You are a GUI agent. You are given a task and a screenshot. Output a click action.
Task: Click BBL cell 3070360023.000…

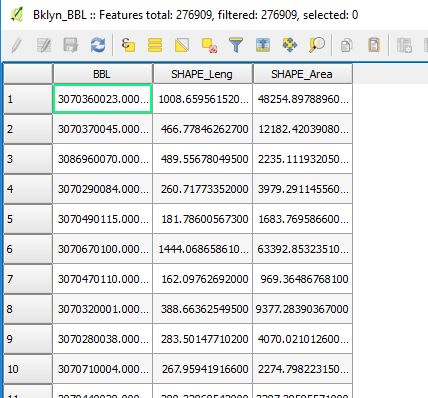[103, 99]
